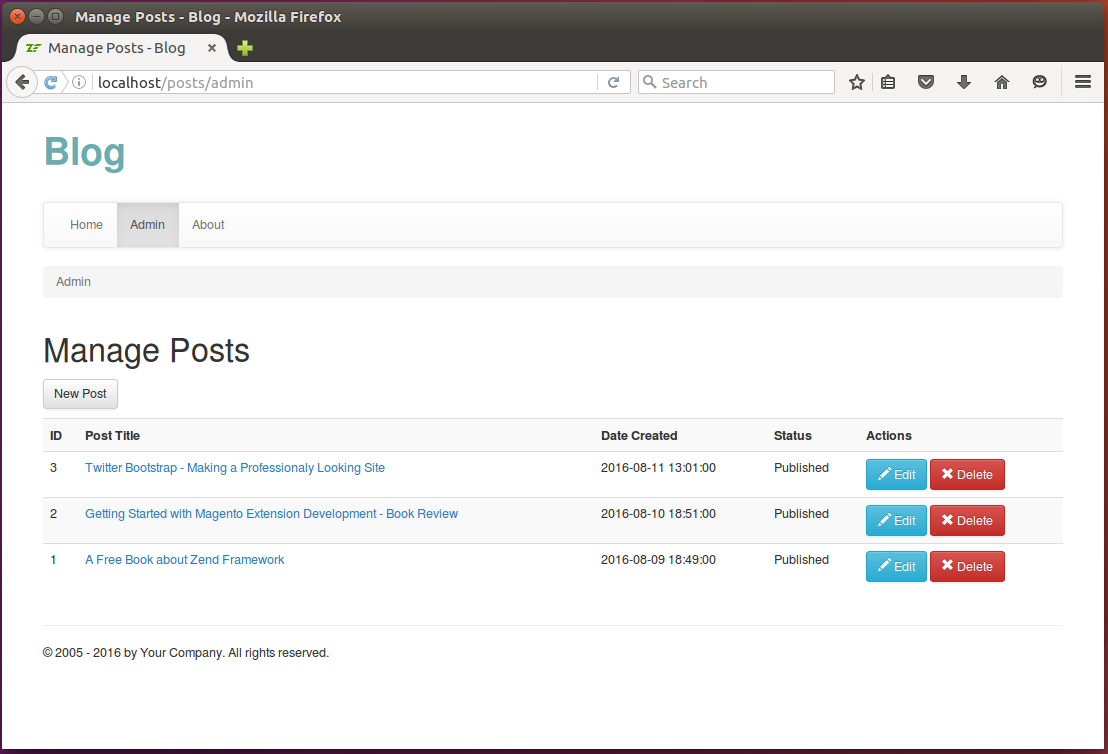Select date 2016-08-09 18:49:00 cell
1108x754 pixels.
tap(658, 560)
